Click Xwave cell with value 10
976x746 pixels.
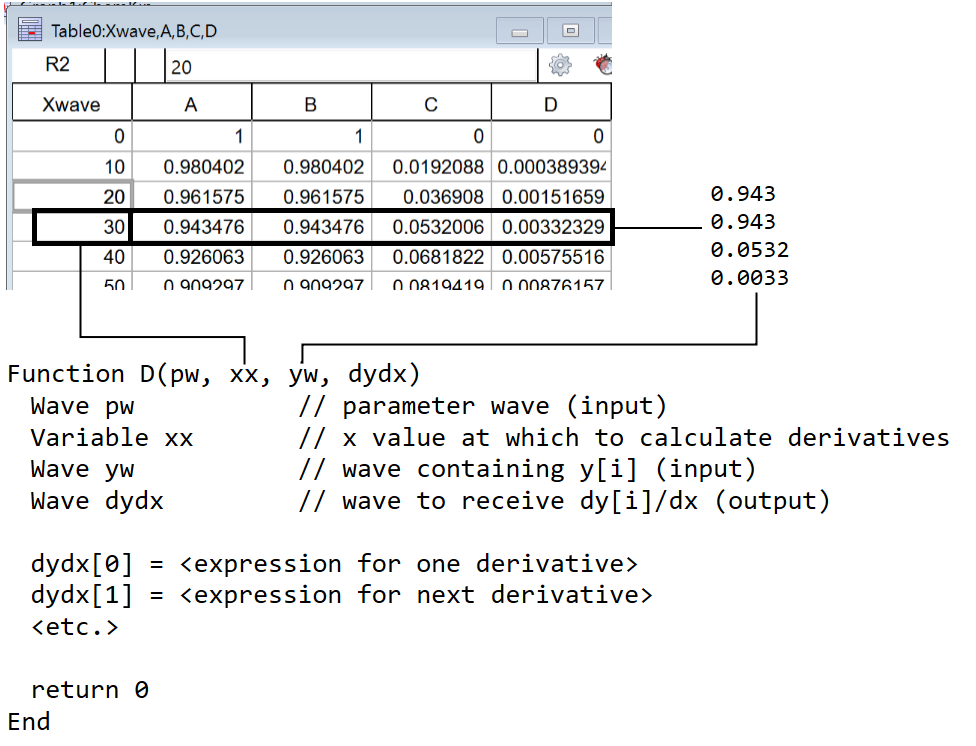(x=71, y=167)
